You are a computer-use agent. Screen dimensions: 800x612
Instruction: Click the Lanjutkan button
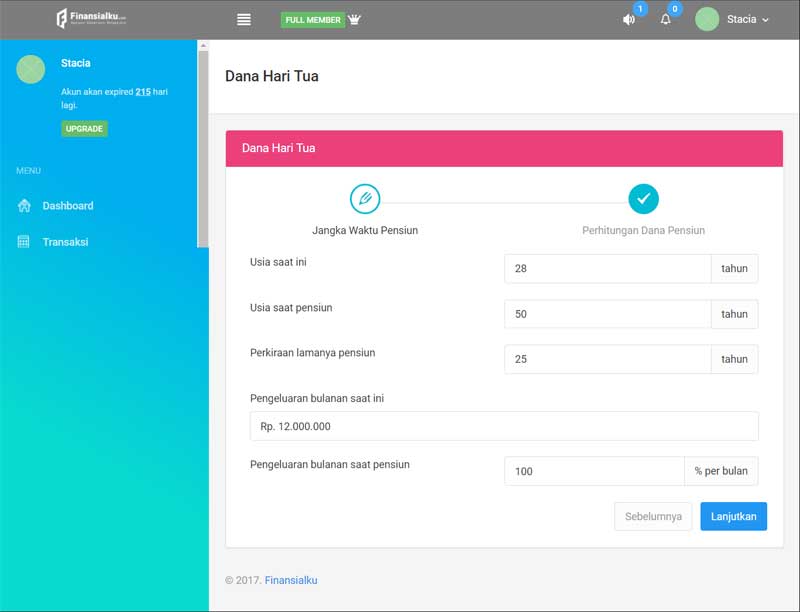pyautogui.click(x=733, y=516)
